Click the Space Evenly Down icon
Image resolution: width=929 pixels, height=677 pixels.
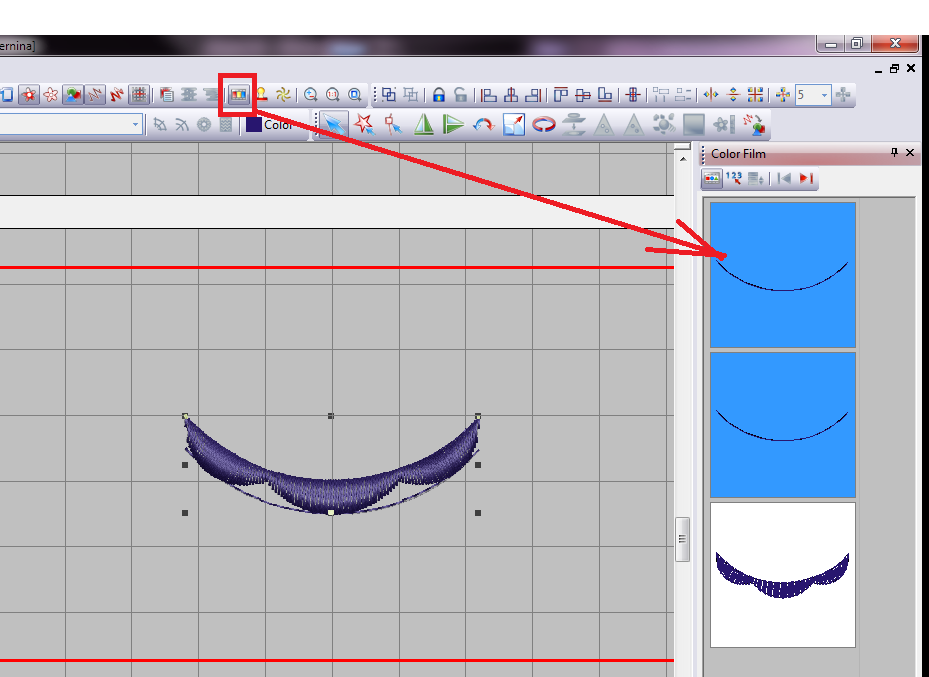coord(683,94)
